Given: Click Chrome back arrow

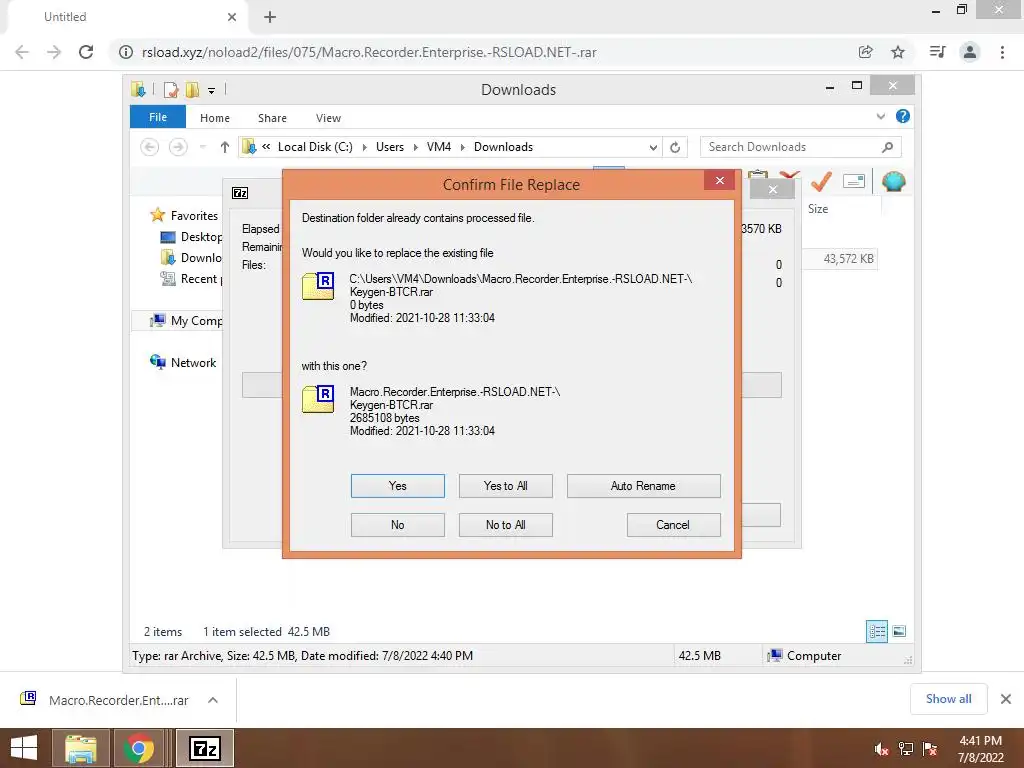Looking at the screenshot, I should tap(22, 52).
